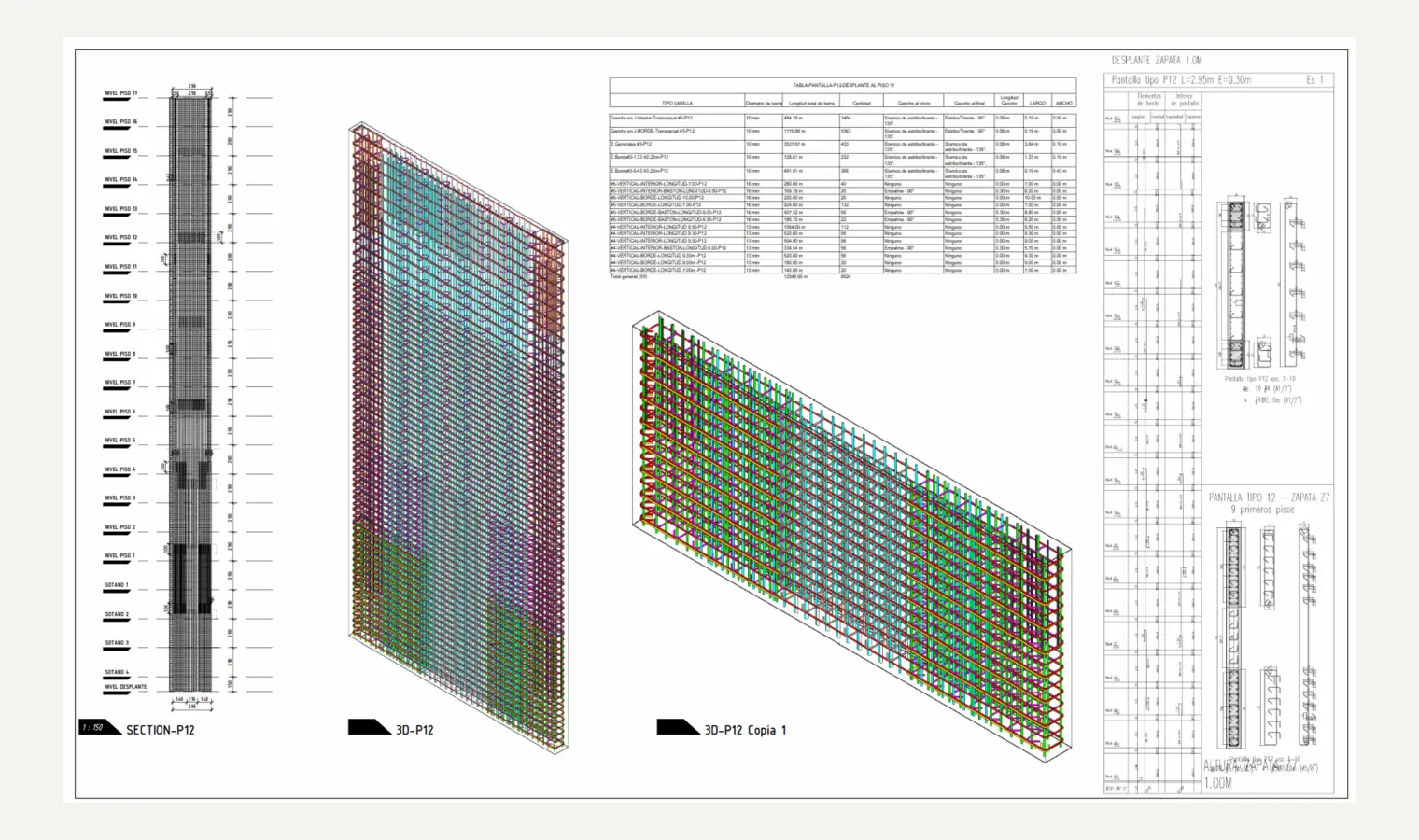Select the NIVEL PISO 12 level label
Viewport: 1419px width, 840px height.
[120, 238]
